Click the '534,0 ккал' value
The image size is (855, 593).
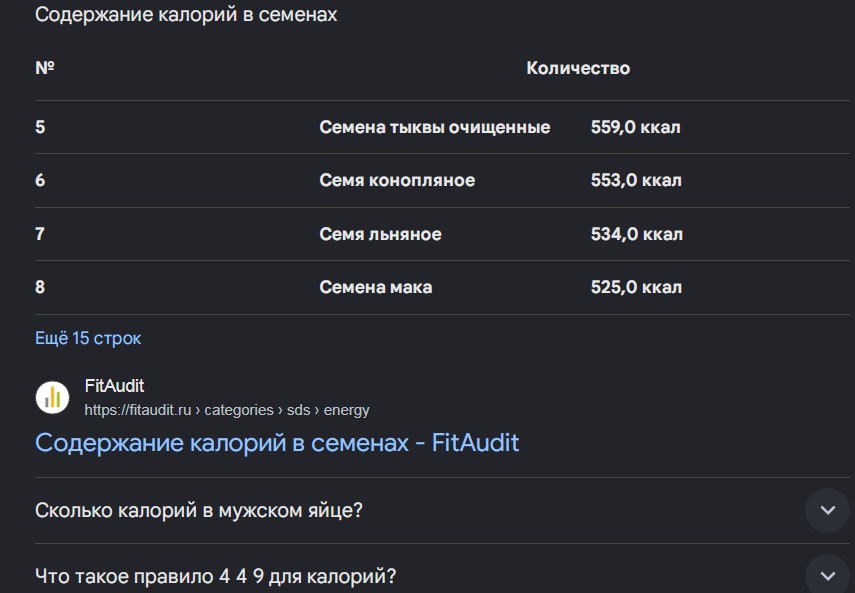[636, 234]
